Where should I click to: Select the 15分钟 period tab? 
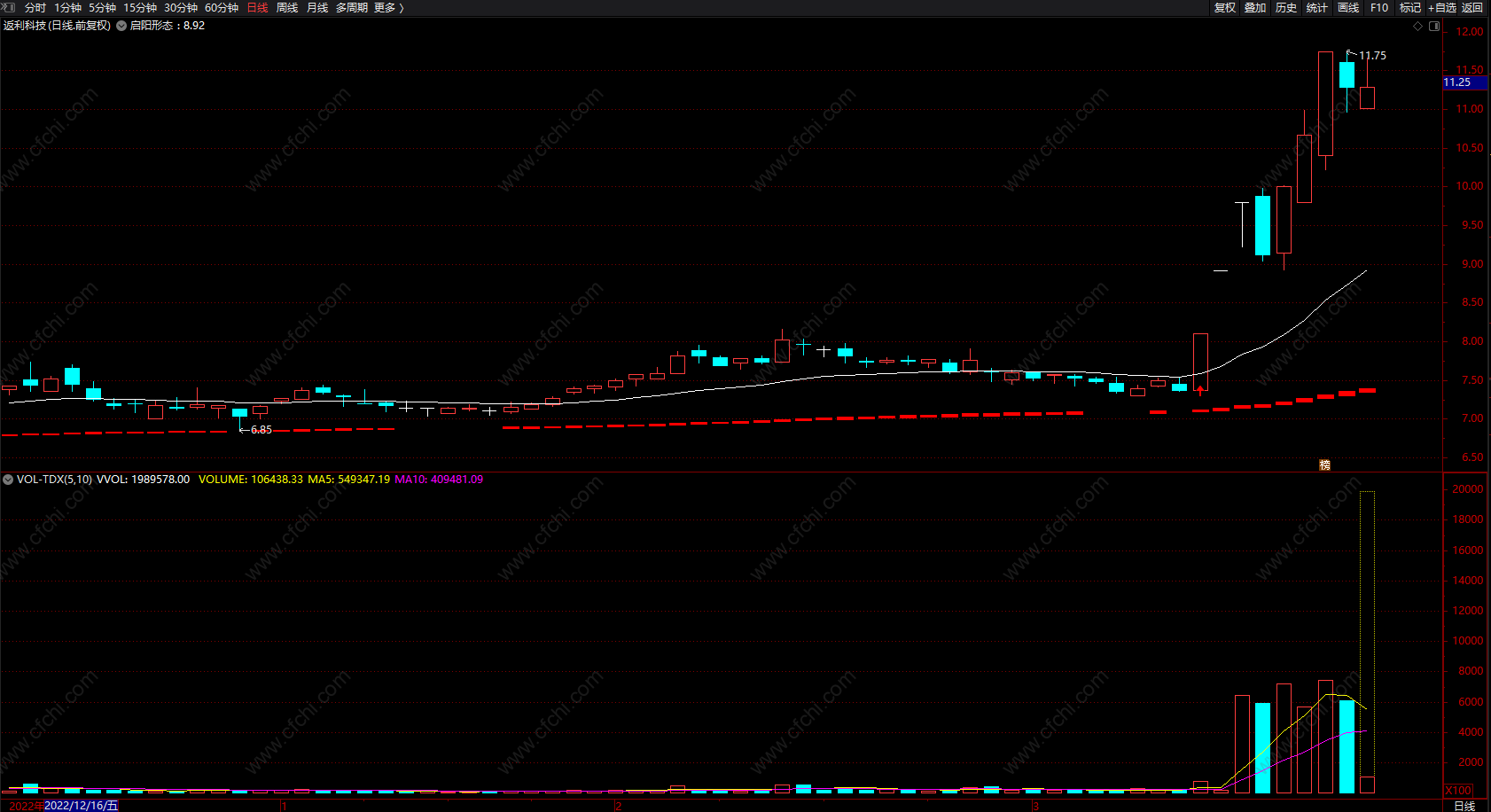tap(140, 7)
